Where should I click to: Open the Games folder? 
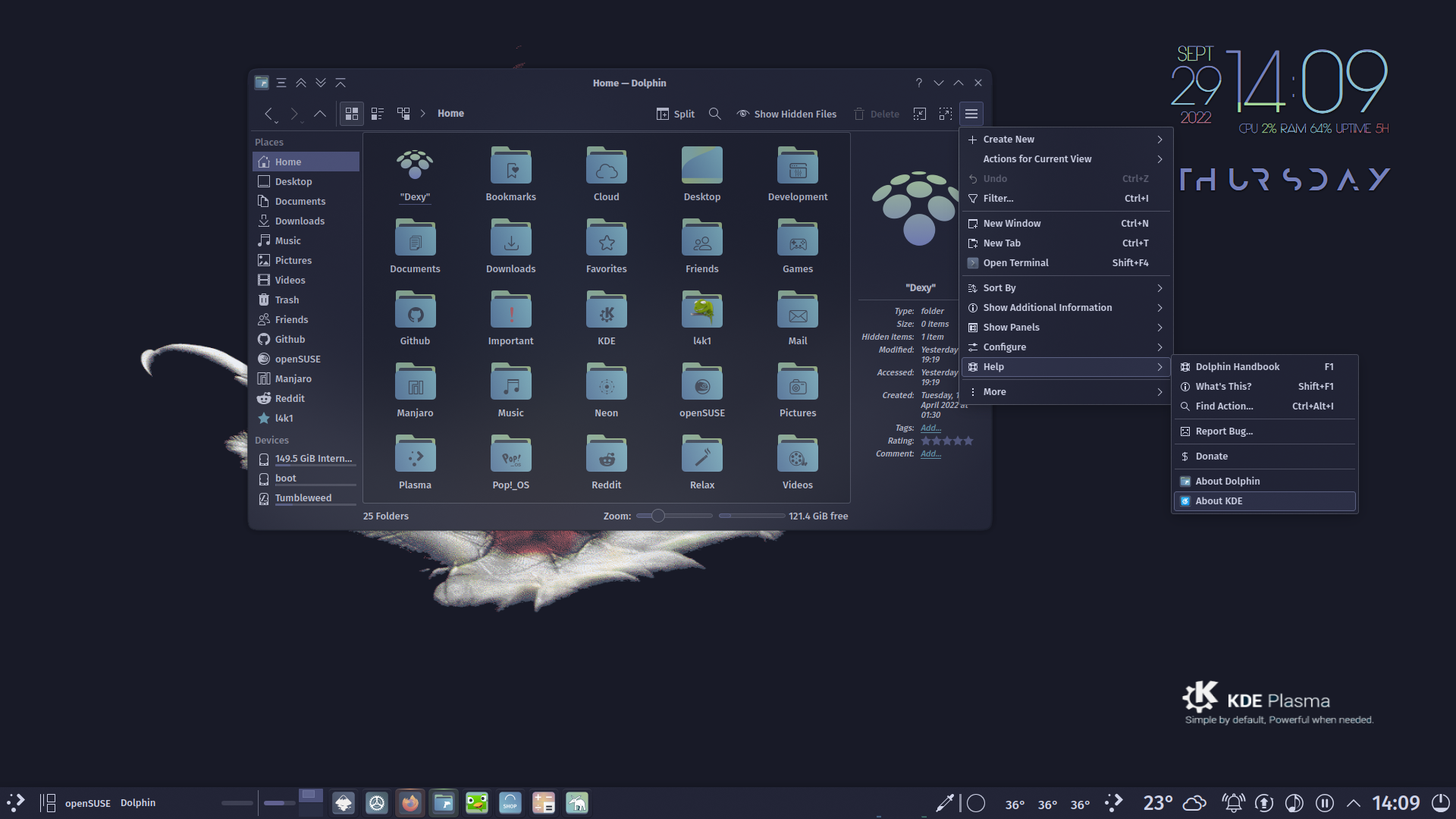(x=797, y=246)
